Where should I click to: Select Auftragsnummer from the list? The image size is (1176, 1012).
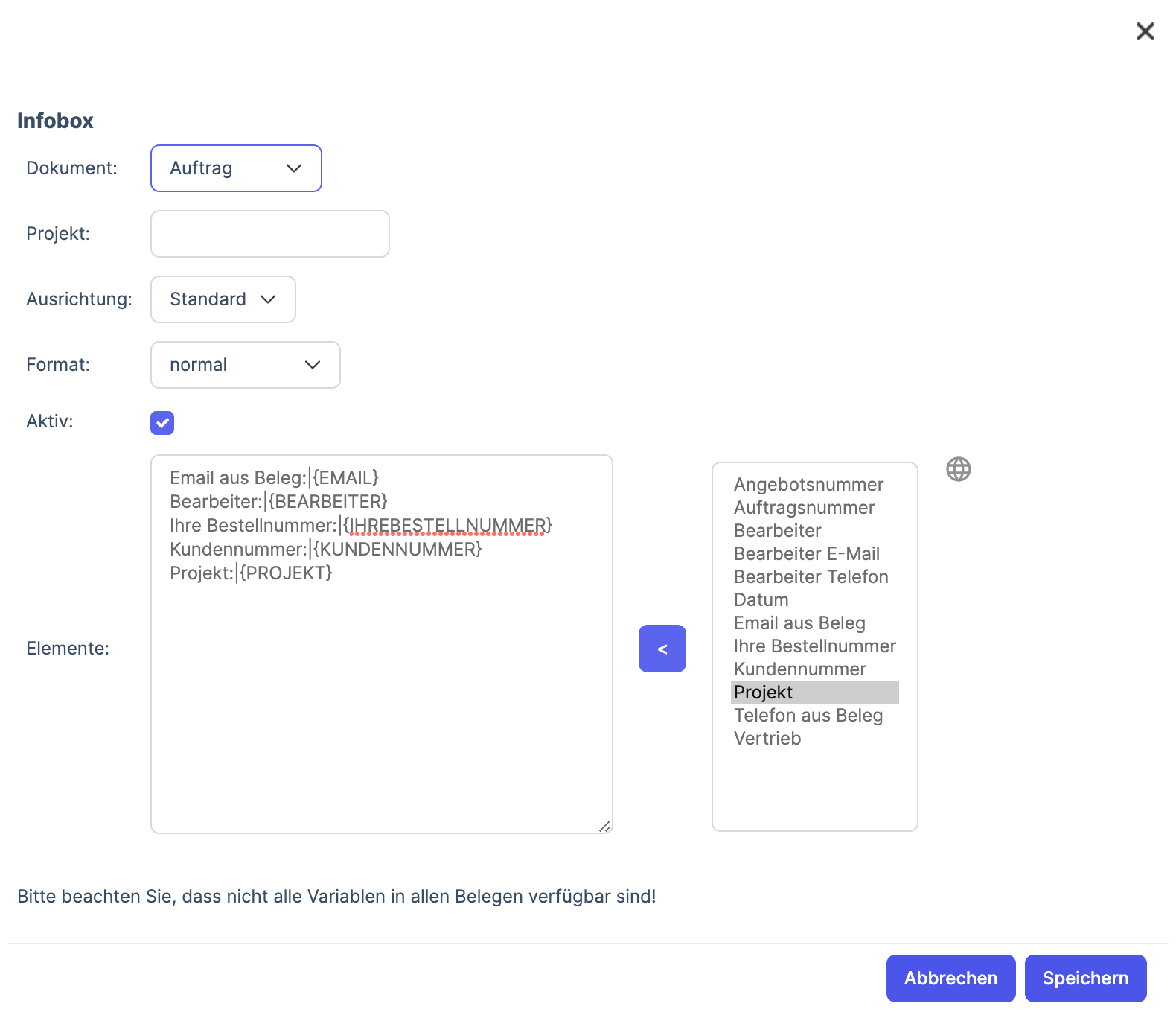[x=804, y=508]
